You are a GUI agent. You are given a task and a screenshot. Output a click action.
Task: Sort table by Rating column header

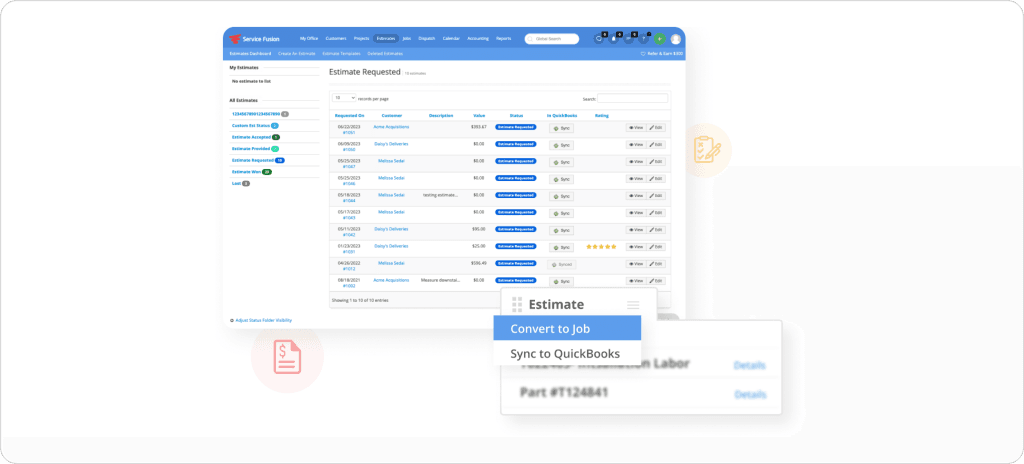[x=601, y=116]
